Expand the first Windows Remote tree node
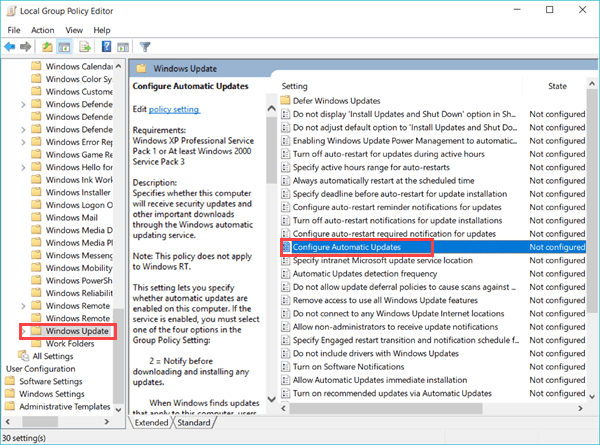 [23, 306]
